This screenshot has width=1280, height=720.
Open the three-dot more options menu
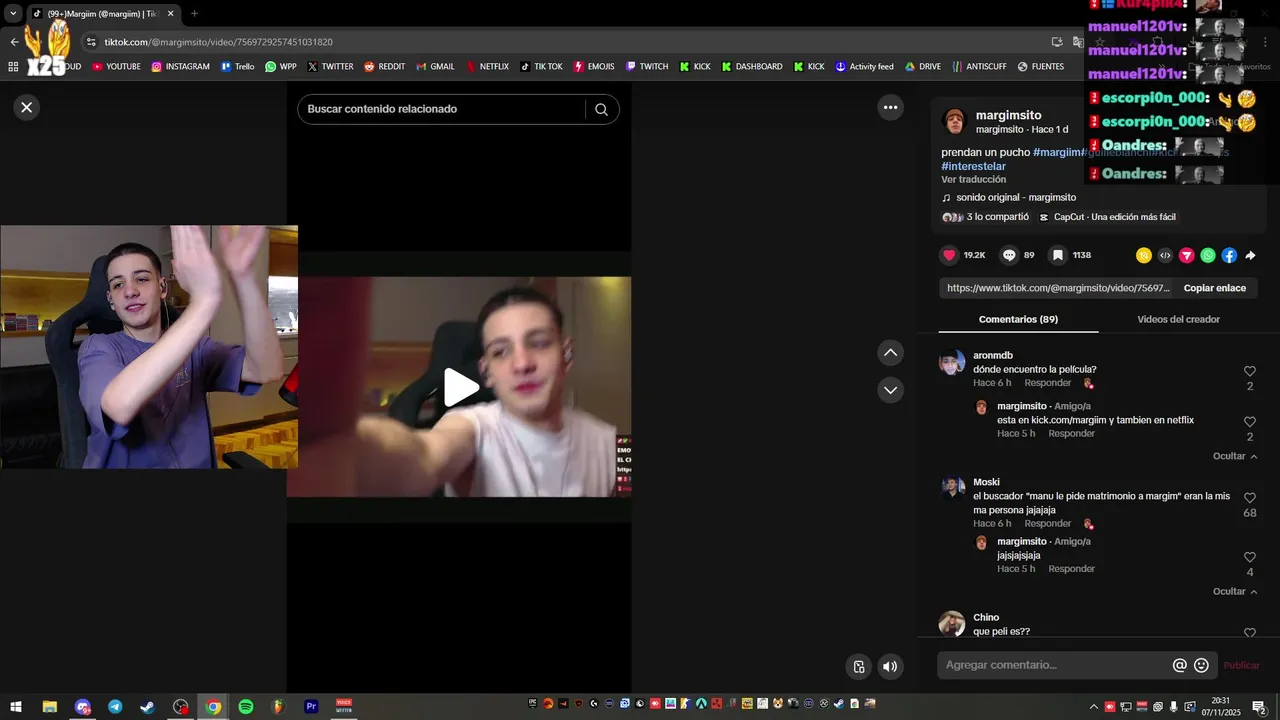(890, 107)
